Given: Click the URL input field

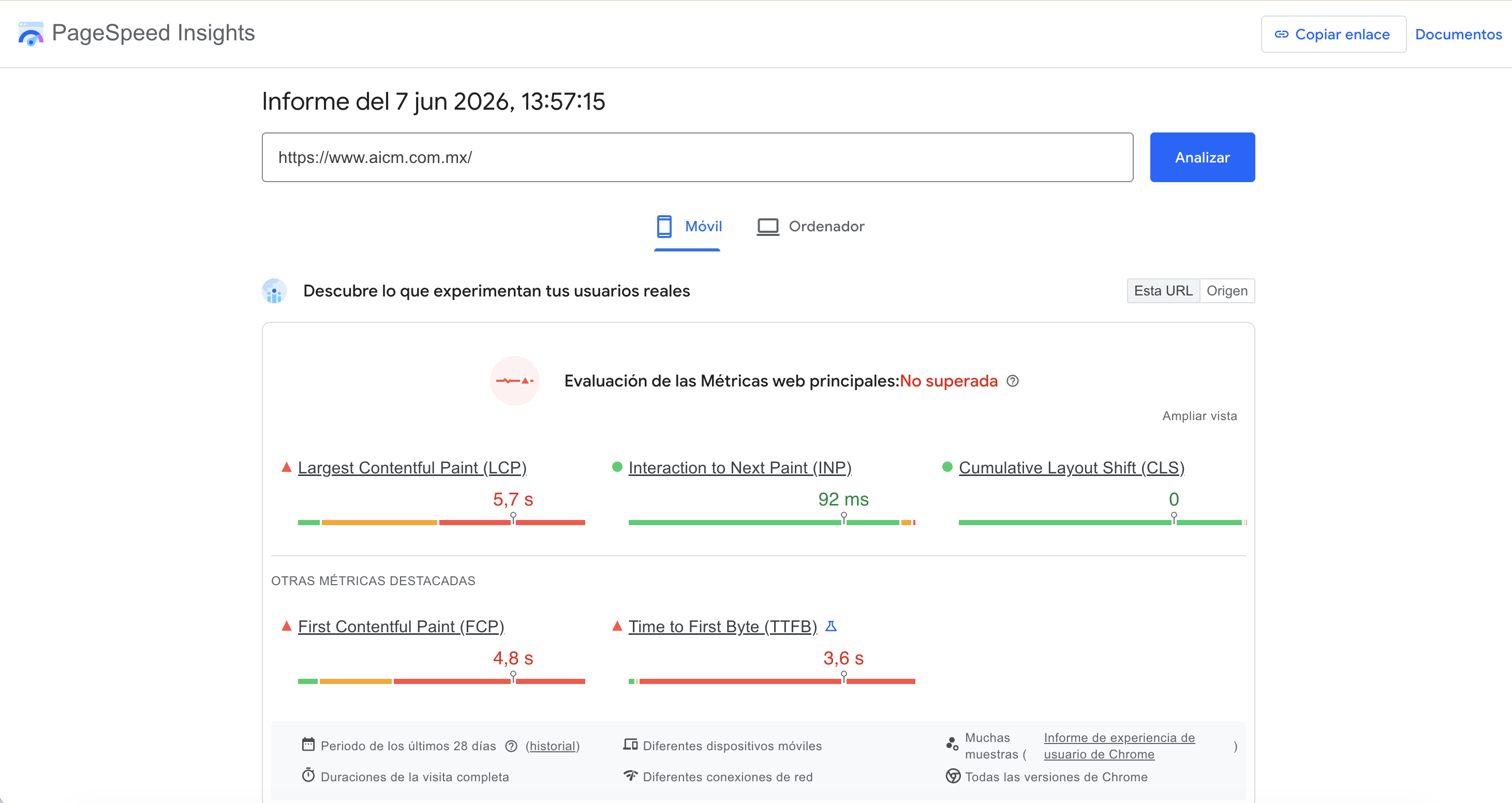Looking at the screenshot, I should point(698,157).
